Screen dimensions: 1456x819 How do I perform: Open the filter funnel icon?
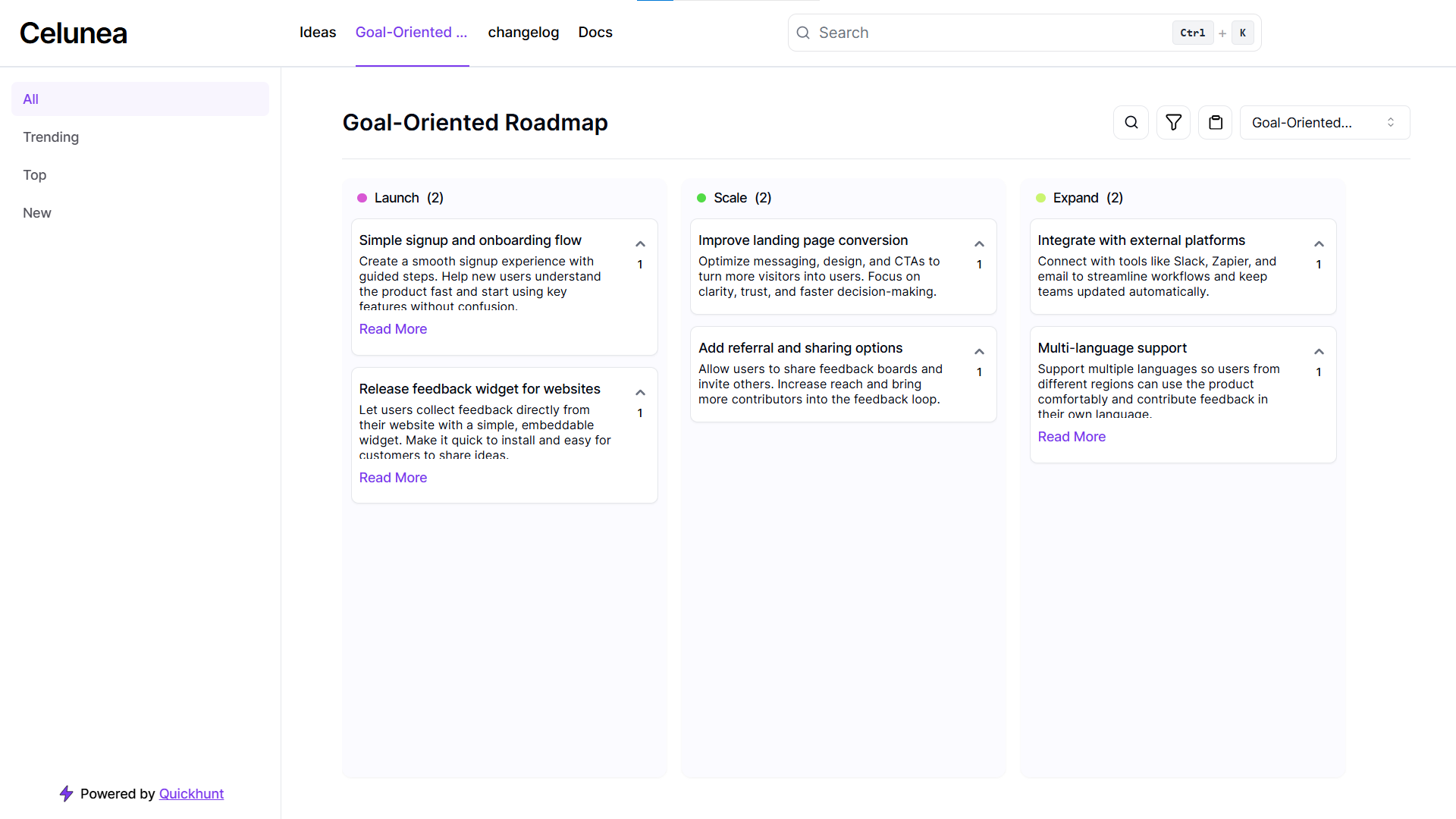coord(1173,122)
